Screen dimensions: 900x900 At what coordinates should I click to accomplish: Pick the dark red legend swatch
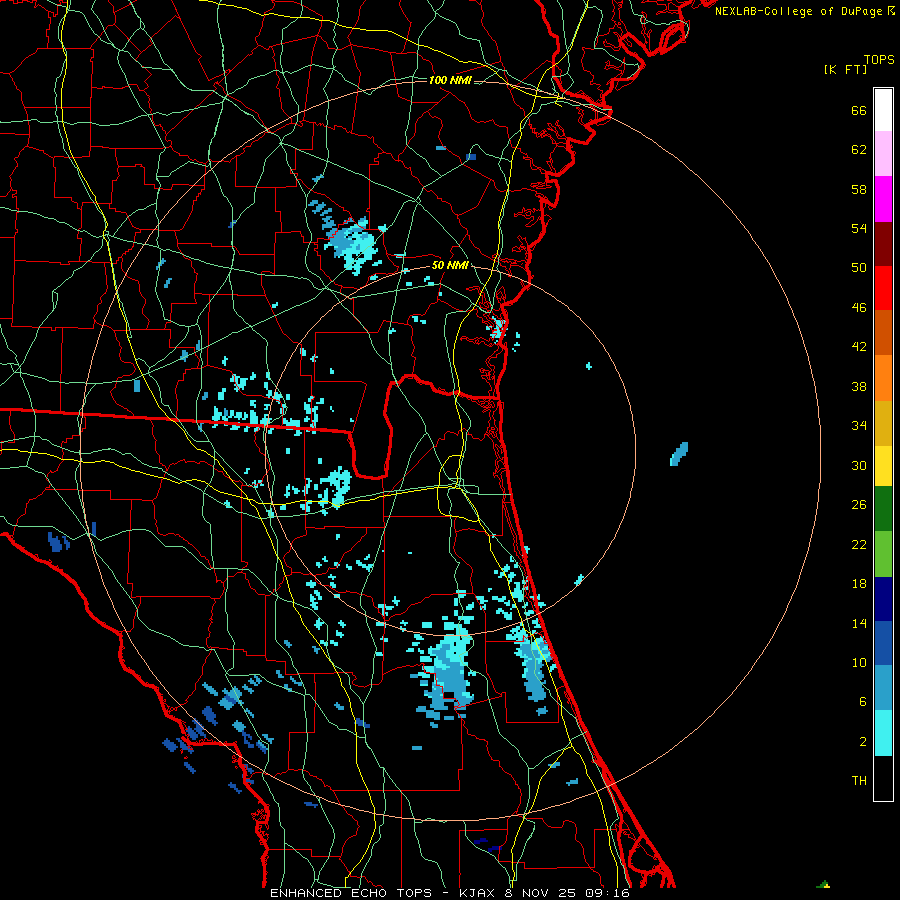click(x=883, y=243)
